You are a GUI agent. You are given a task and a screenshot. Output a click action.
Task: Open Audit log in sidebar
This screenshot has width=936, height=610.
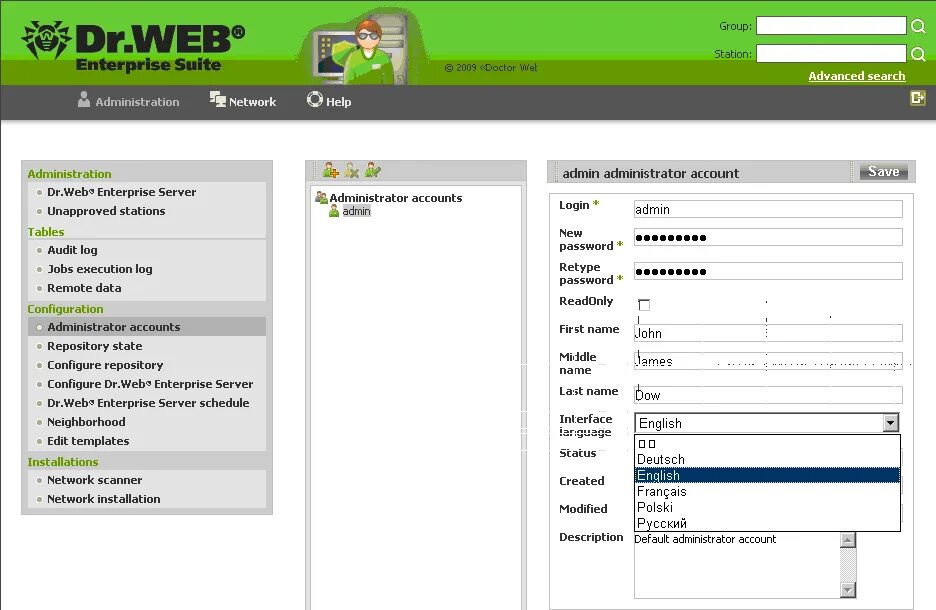tap(72, 249)
